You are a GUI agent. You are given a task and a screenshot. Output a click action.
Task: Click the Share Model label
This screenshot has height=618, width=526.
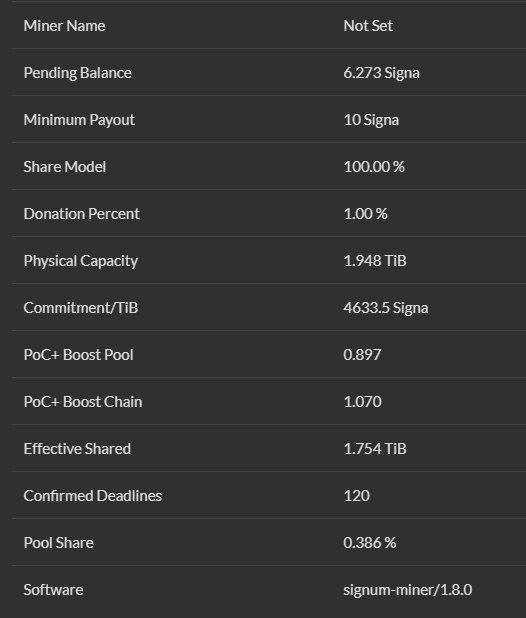65,167
